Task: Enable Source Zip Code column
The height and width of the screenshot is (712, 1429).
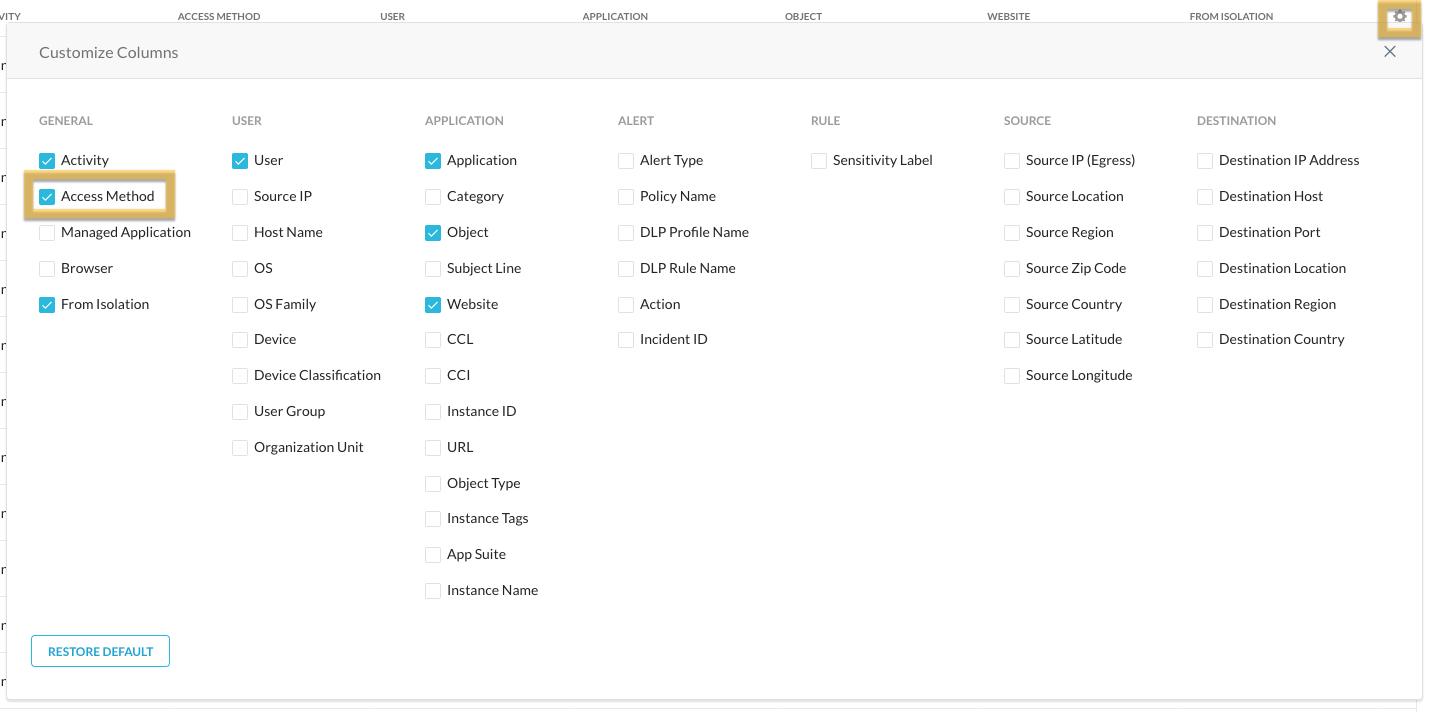Action: [1012, 269]
